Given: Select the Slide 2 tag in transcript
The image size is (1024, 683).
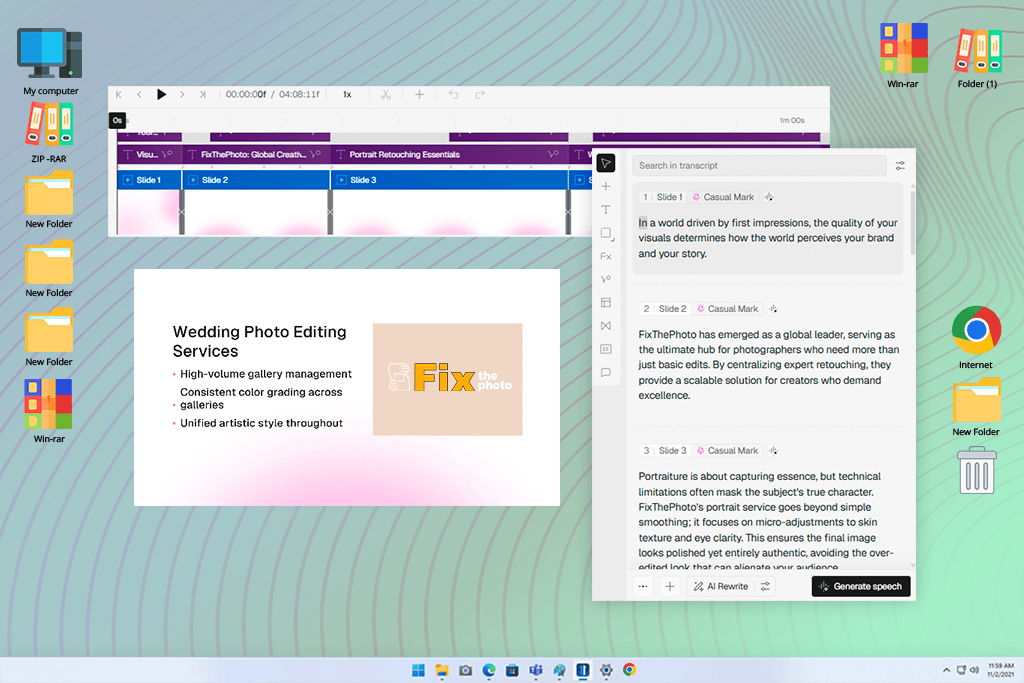Looking at the screenshot, I should tap(672, 309).
